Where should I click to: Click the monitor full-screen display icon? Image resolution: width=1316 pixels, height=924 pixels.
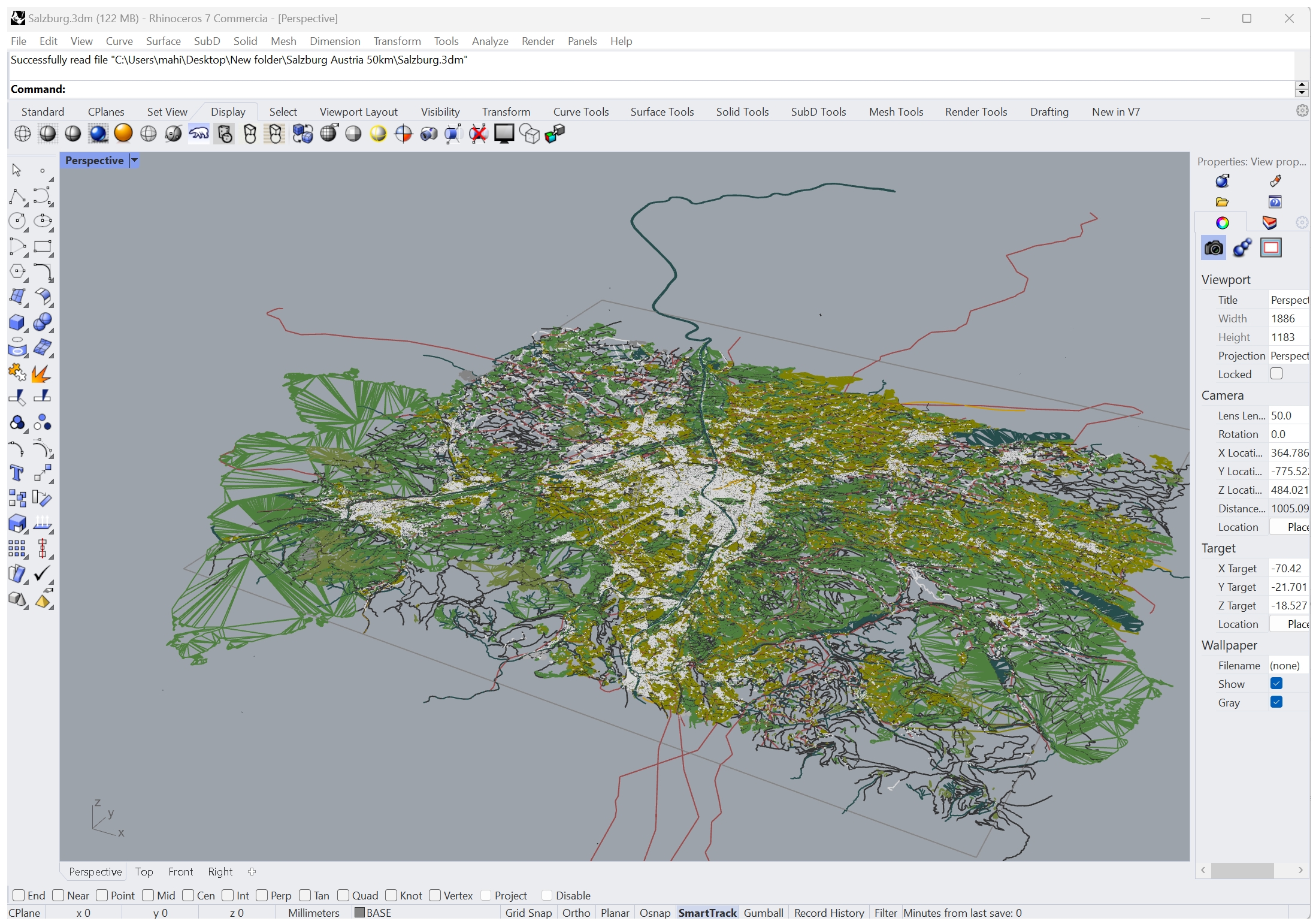(504, 134)
